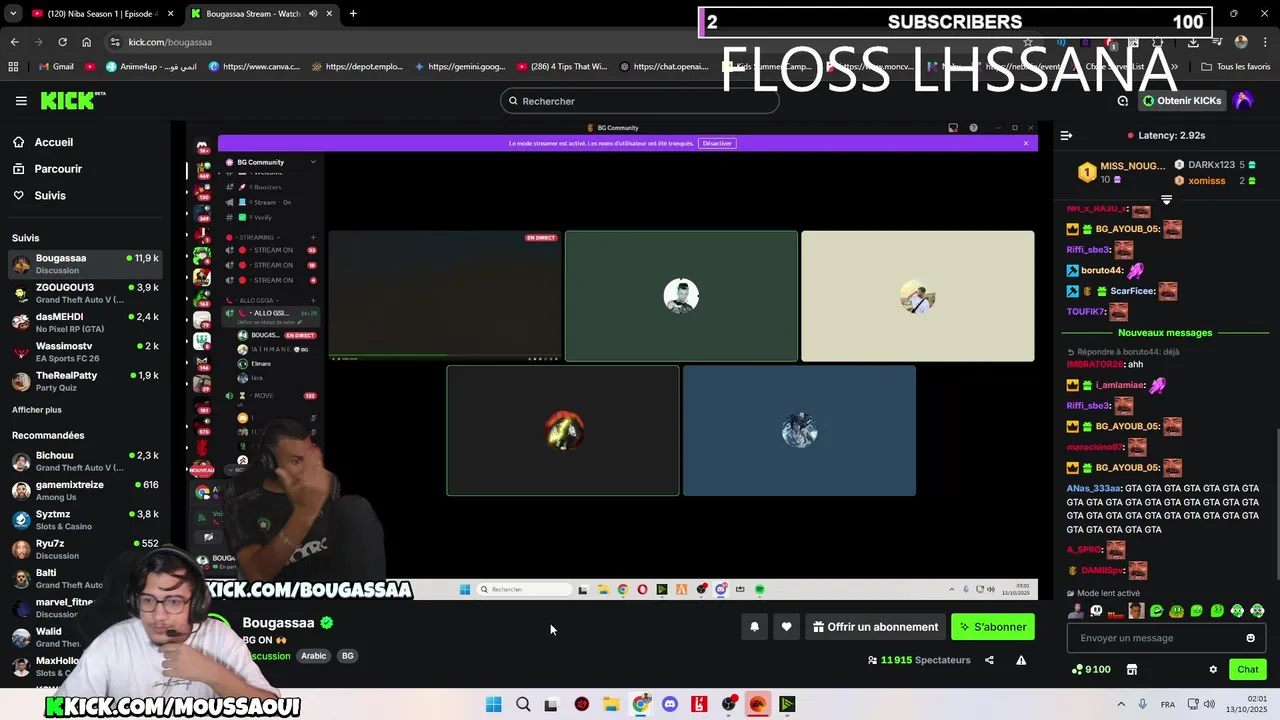Open Windows taskbar search
The image size is (1280, 720).
[523, 704]
